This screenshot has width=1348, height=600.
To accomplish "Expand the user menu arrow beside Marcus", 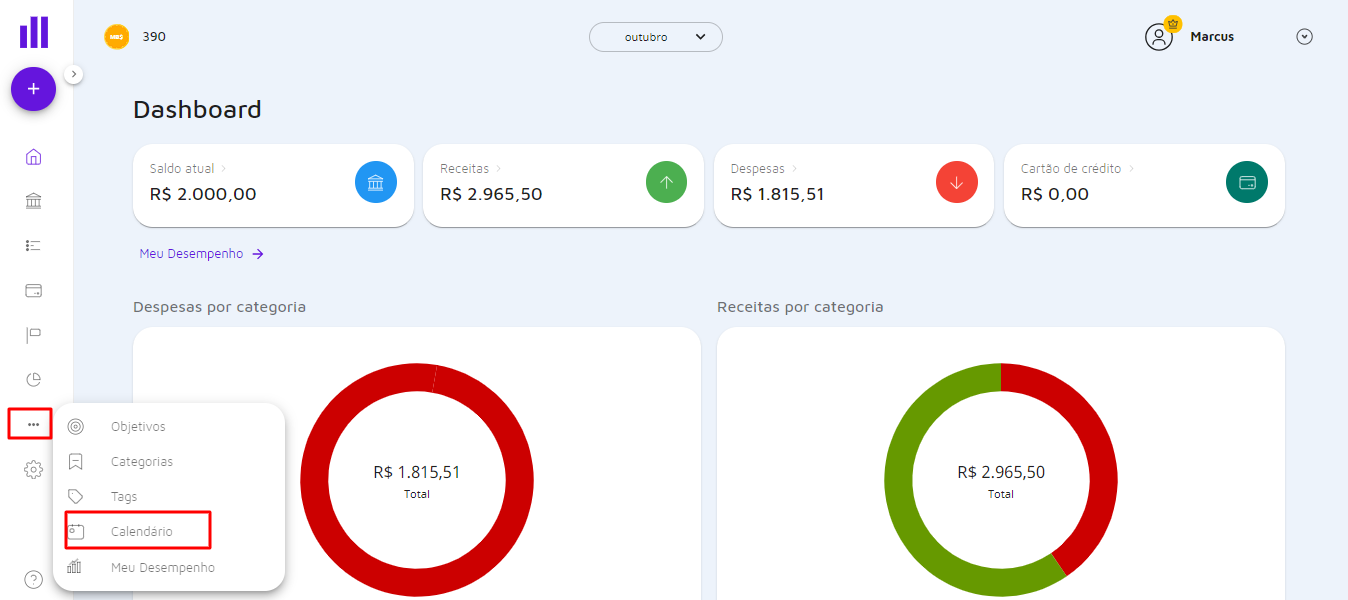I will pos(1304,37).
